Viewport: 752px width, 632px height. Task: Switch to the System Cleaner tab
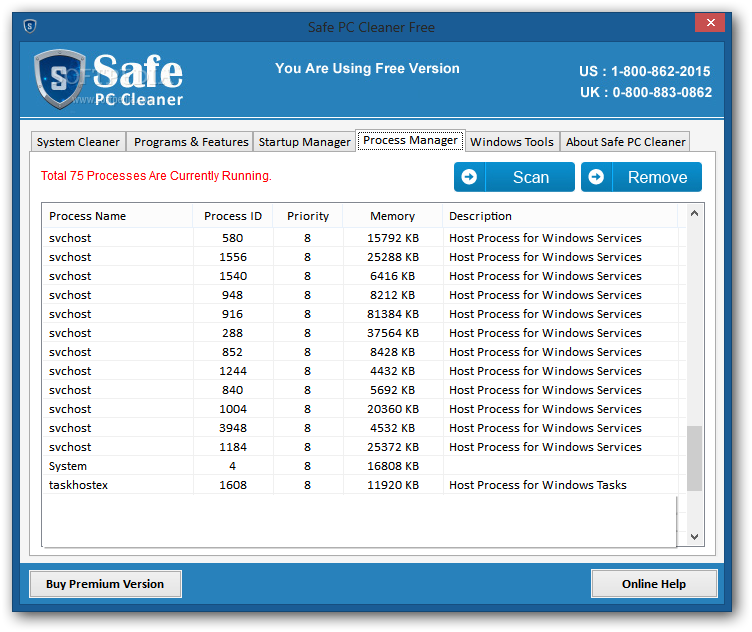[78, 142]
